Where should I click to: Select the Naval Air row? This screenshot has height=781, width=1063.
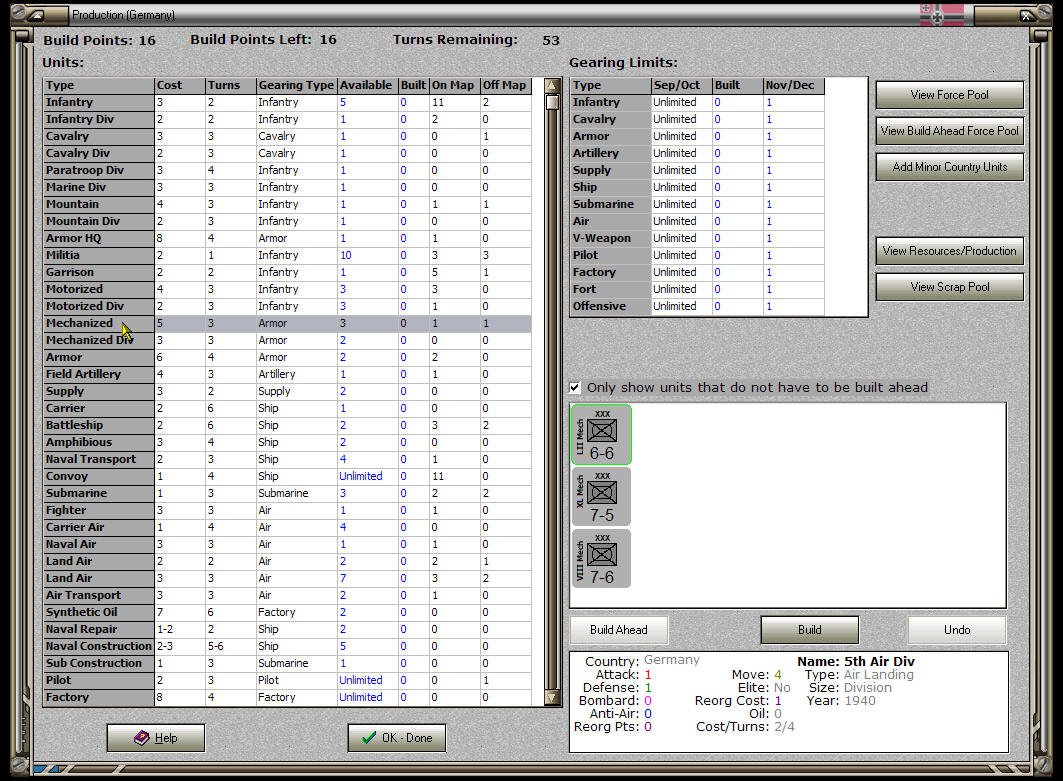(287, 544)
